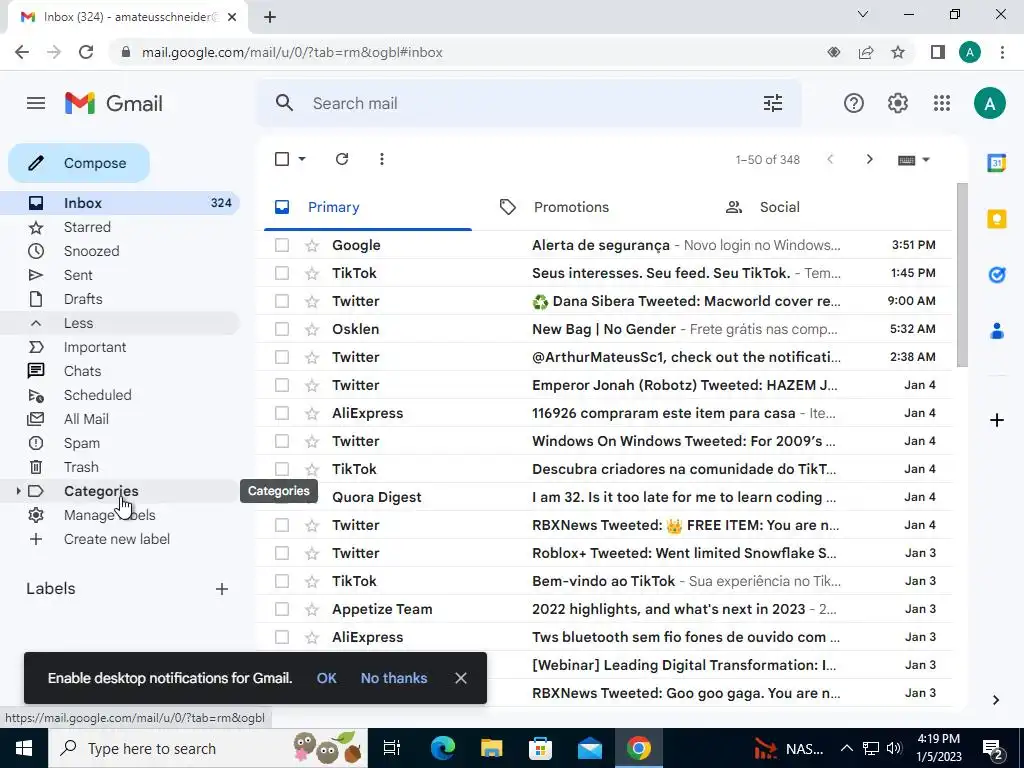Open the Windows Start menu

point(24,748)
